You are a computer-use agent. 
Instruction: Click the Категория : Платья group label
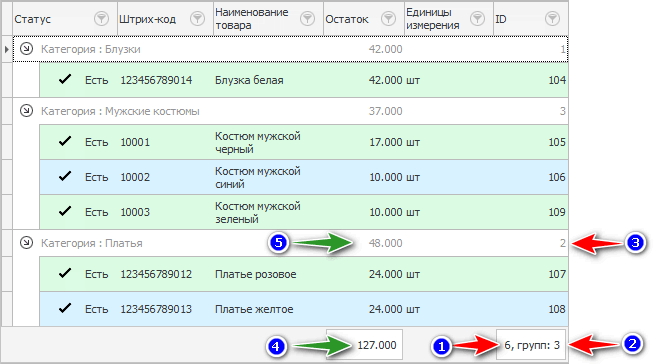[x=92, y=243]
